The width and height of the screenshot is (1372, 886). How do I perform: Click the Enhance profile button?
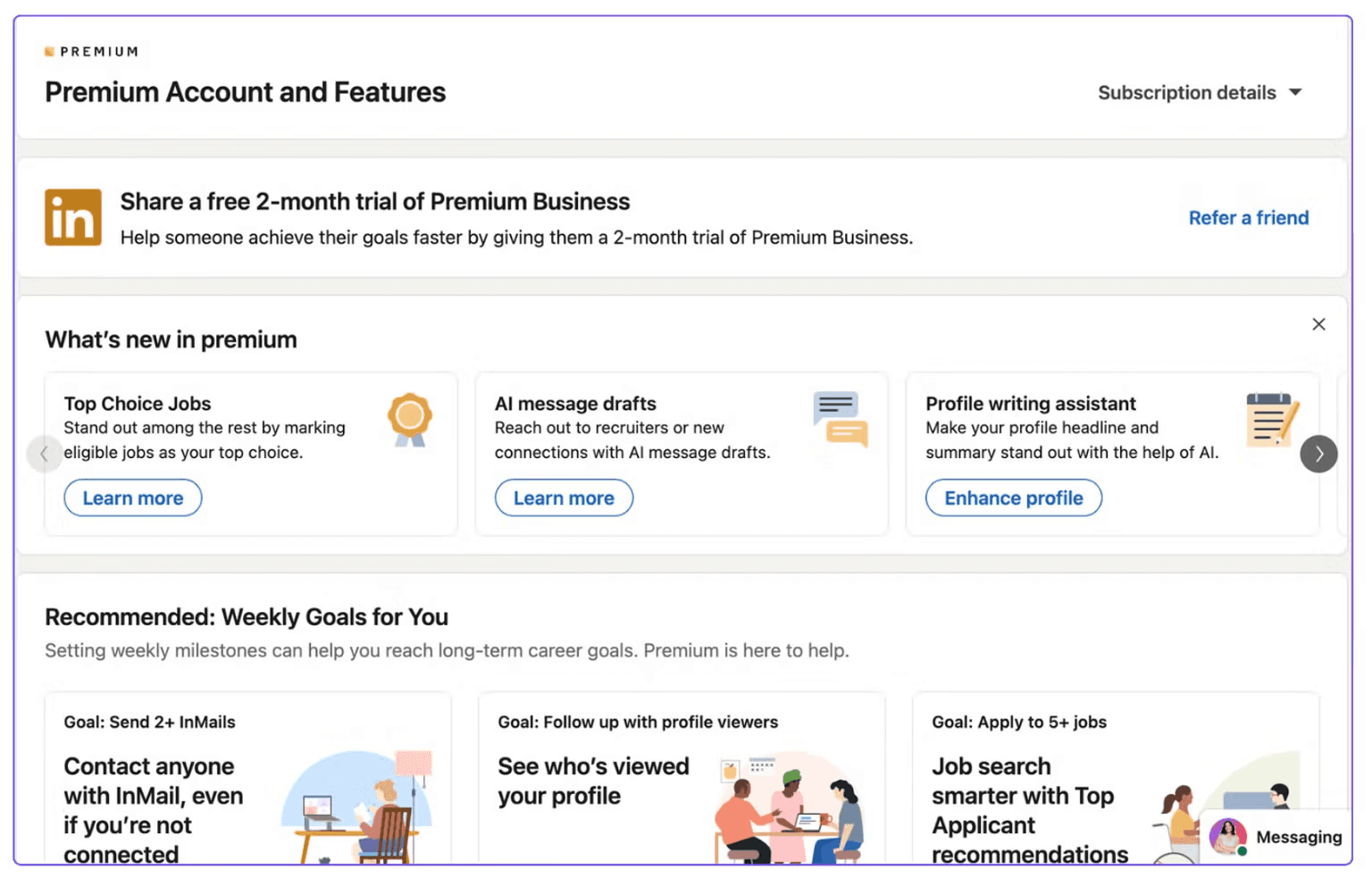pyautogui.click(x=1013, y=498)
